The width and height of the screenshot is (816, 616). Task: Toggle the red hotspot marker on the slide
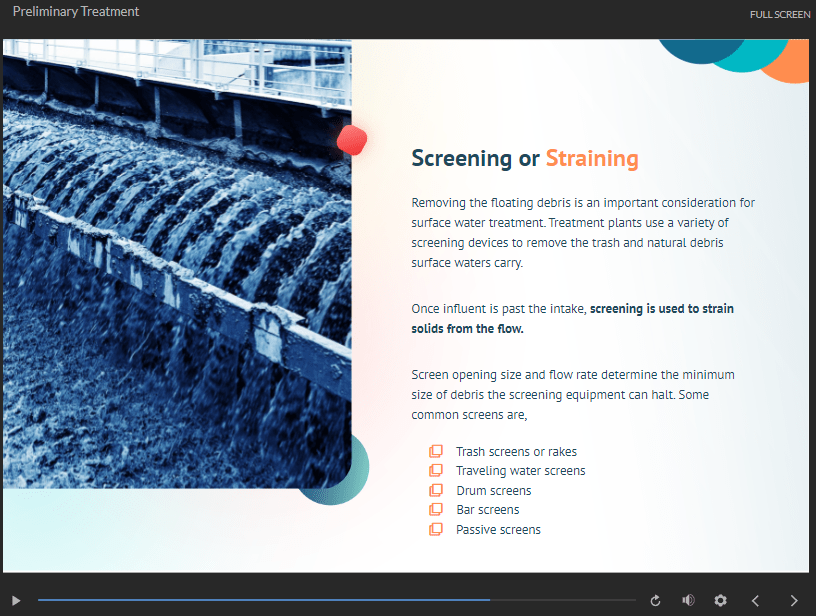click(x=352, y=140)
